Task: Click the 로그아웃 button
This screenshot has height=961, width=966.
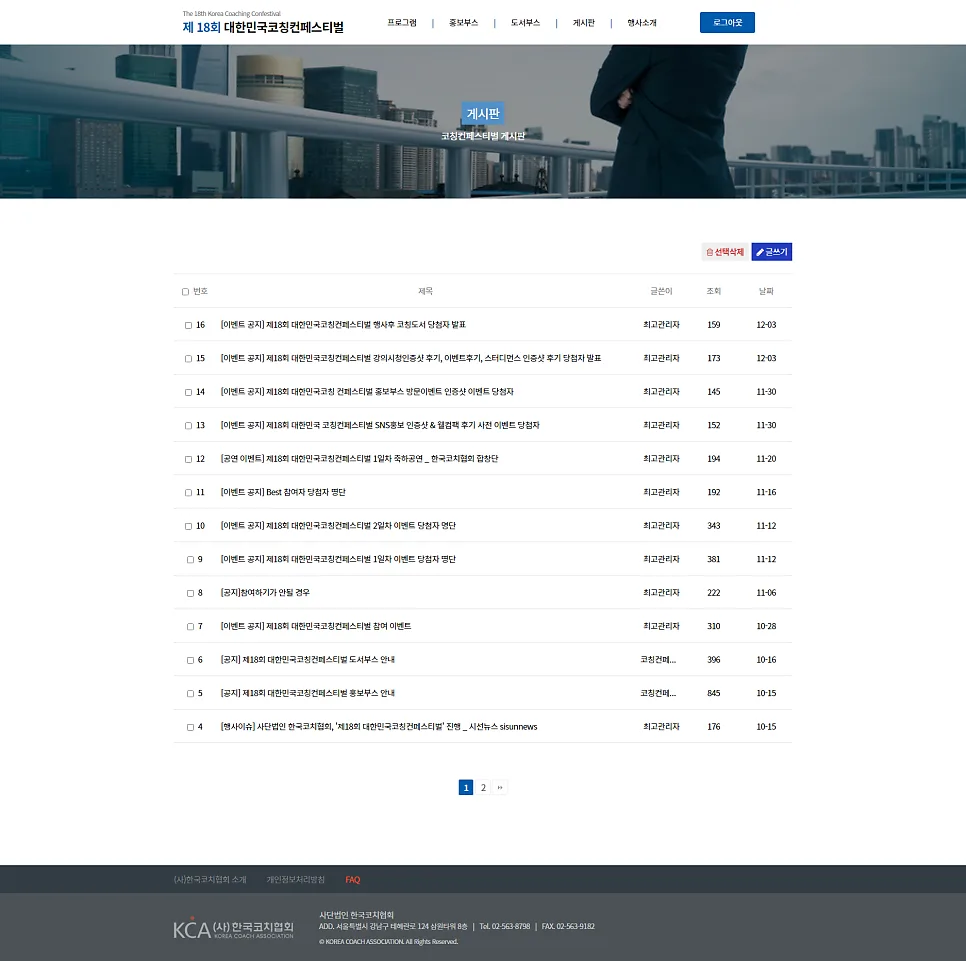Action: pos(727,23)
